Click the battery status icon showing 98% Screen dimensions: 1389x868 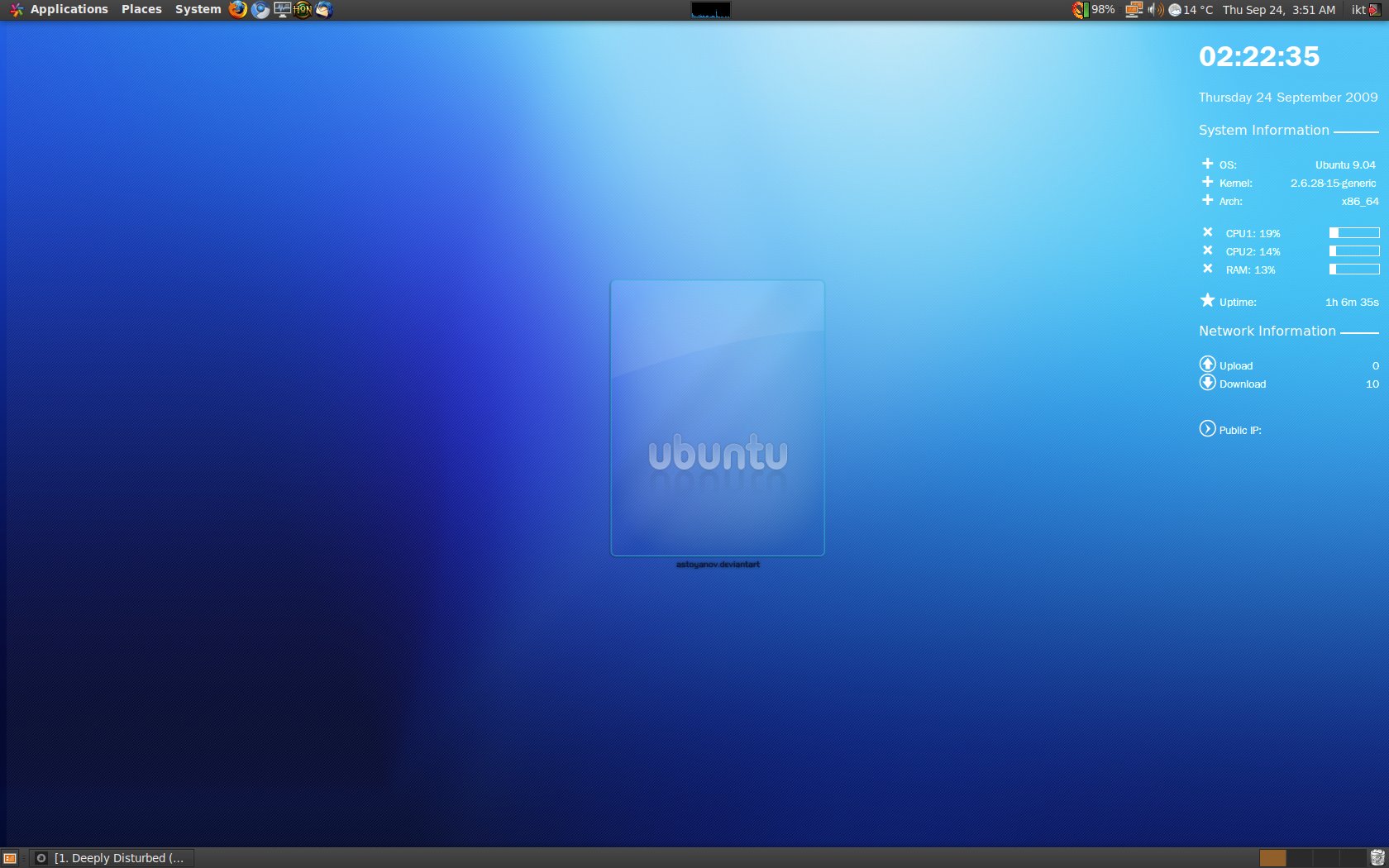(1080, 10)
